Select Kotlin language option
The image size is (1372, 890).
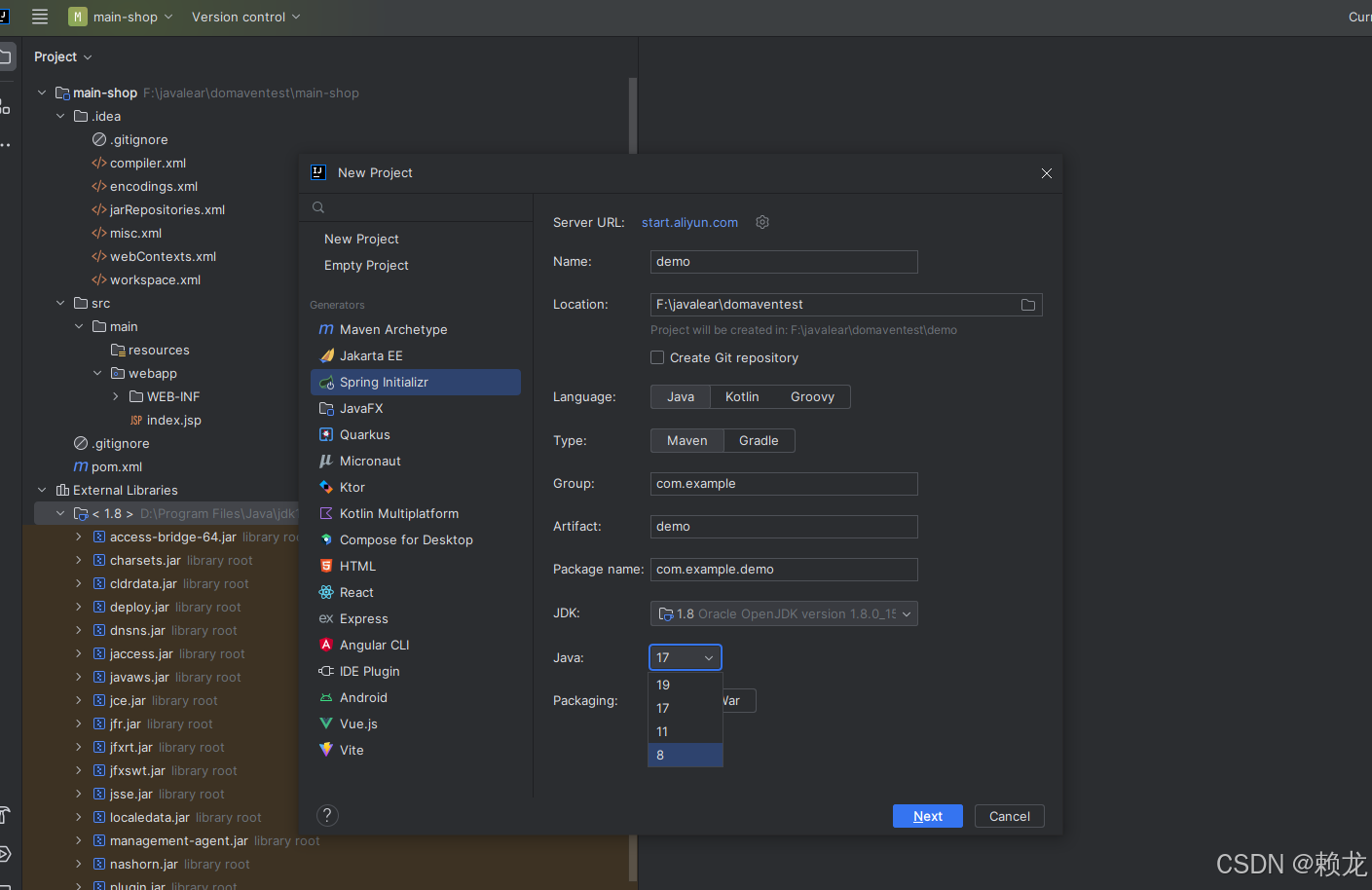(x=742, y=397)
